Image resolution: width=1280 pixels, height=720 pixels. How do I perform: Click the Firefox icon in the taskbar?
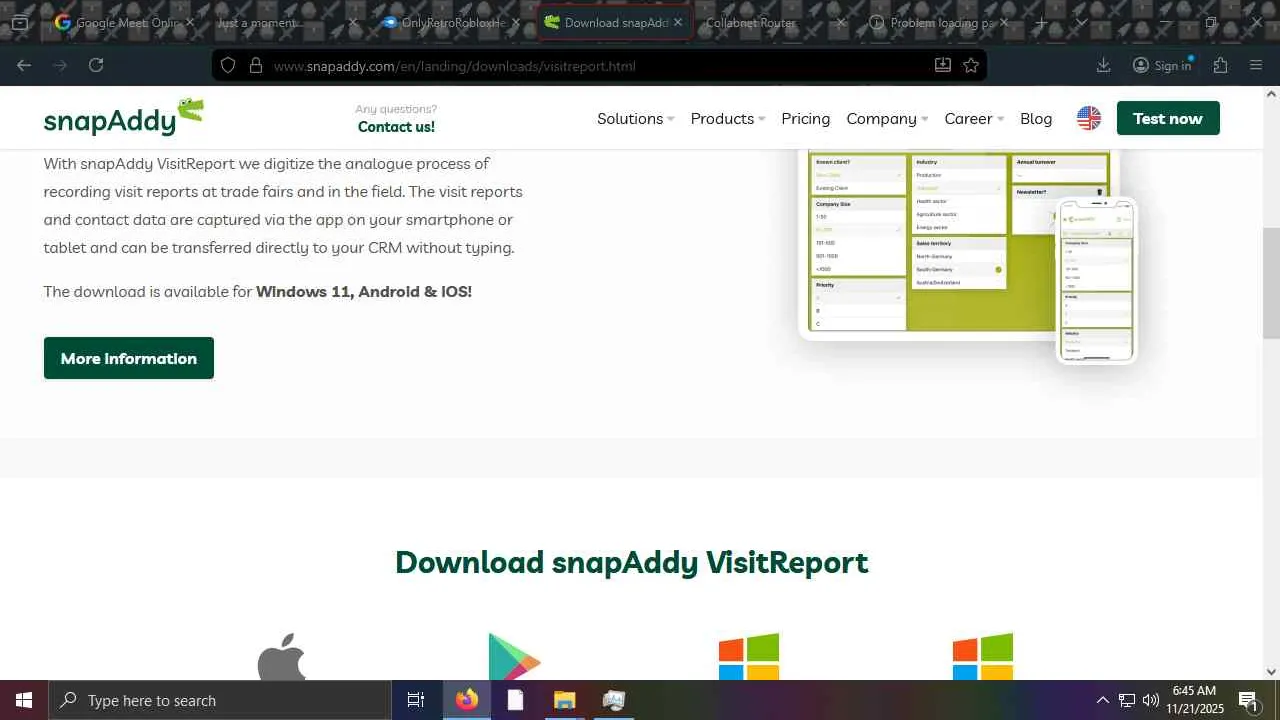pos(467,700)
